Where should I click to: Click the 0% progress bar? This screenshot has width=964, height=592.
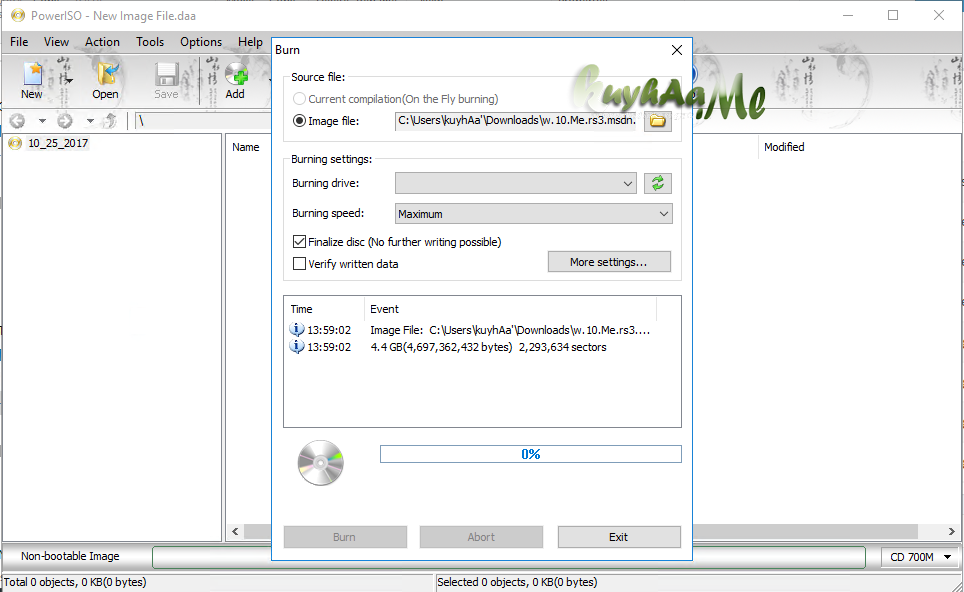pos(531,454)
